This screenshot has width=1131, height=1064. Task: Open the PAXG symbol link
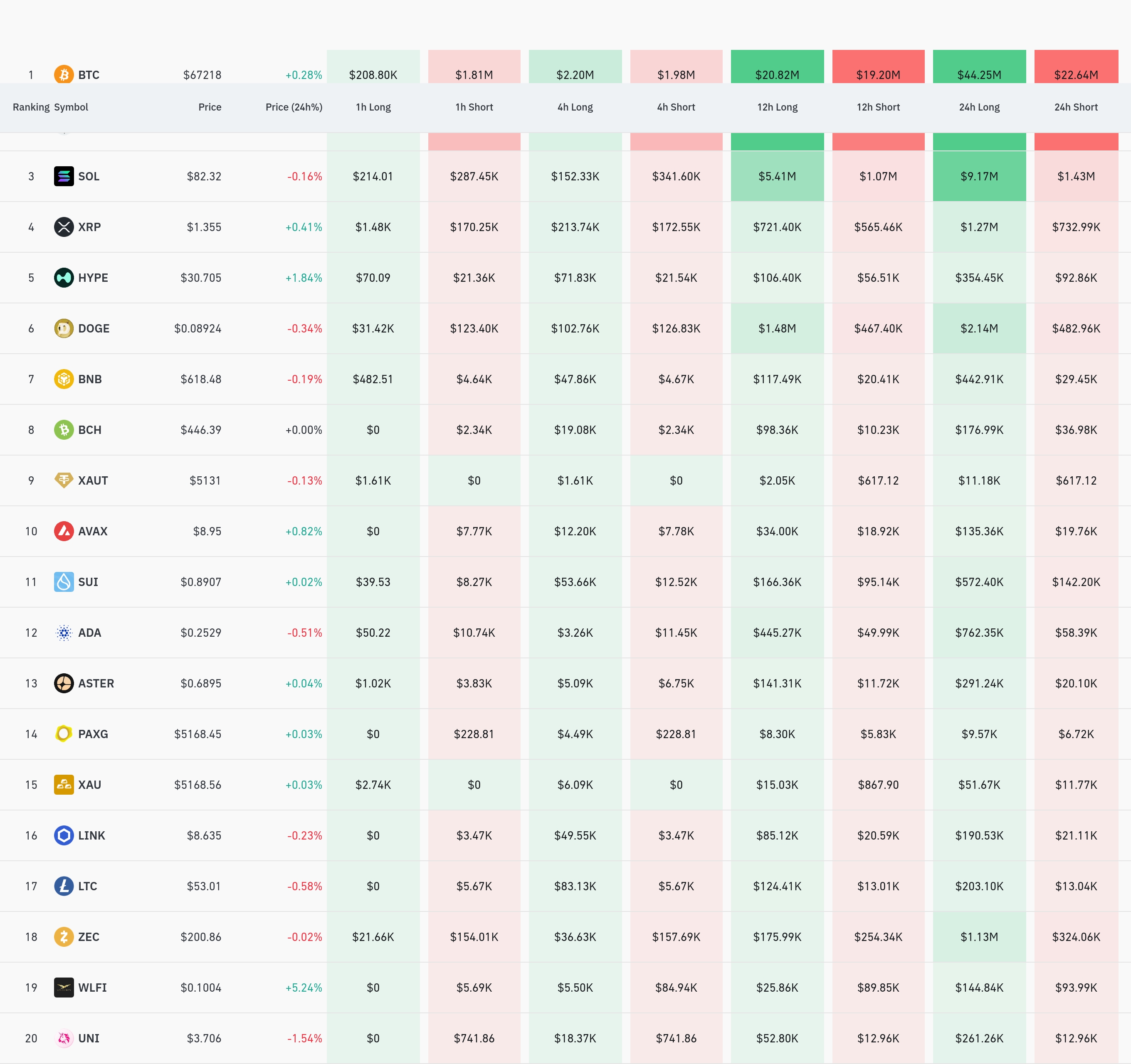click(93, 734)
